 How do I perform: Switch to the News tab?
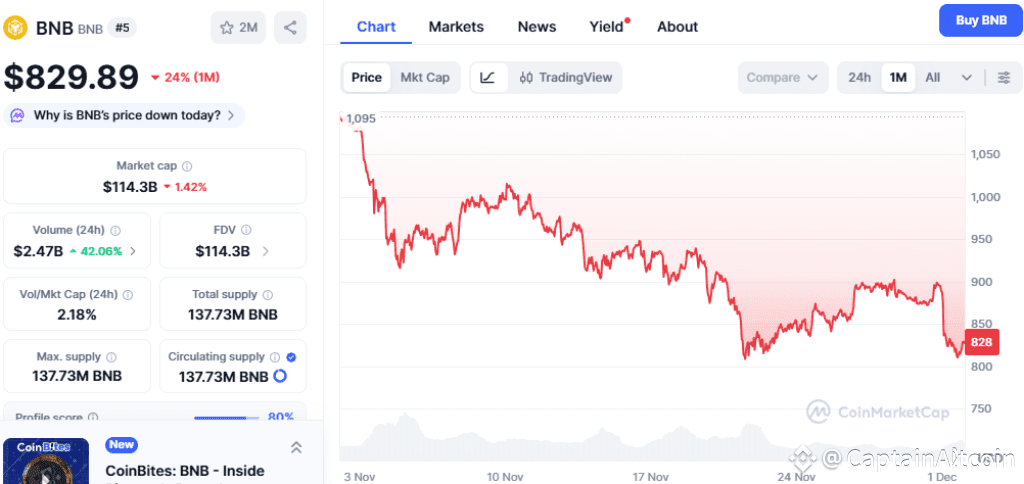[537, 27]
